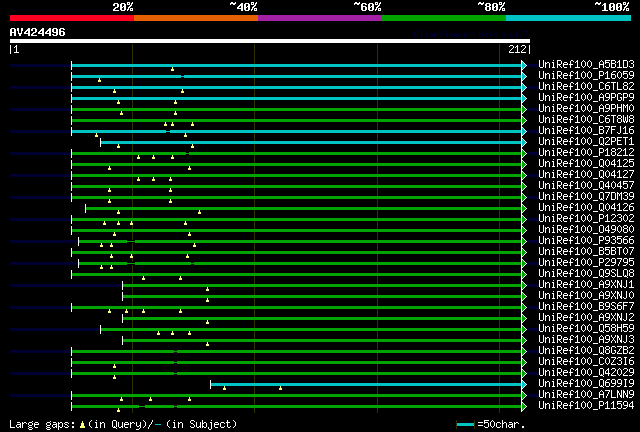Viewport: 640px width, 432px height.
Task: Select the UniRef100_Q42029 label
Action: (586, 373)
